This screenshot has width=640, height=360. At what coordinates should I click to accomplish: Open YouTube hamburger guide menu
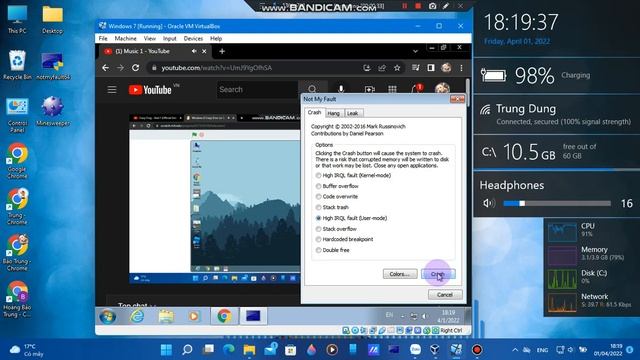[x=112, y=89]
